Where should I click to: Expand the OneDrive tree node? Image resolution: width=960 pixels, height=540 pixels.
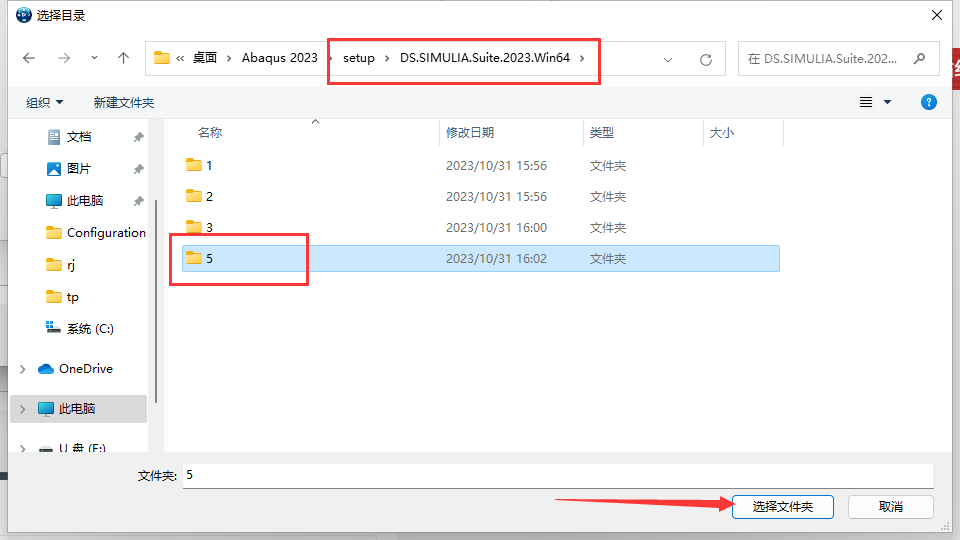pyautogui.click(x=23, y=369)
